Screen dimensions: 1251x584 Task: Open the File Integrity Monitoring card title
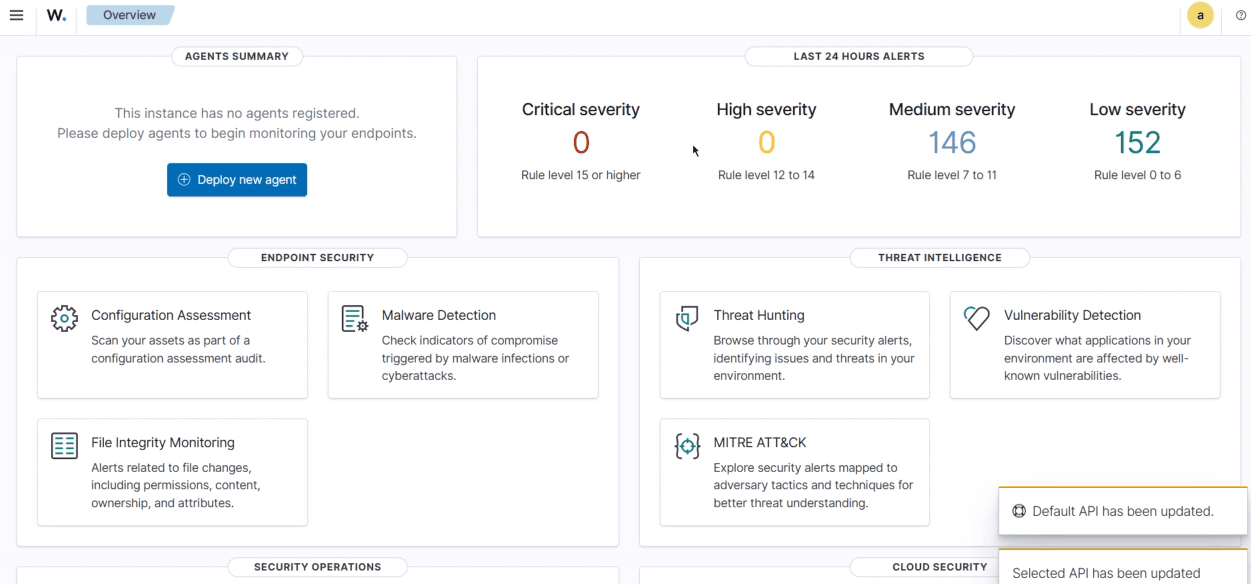point(163,442)
